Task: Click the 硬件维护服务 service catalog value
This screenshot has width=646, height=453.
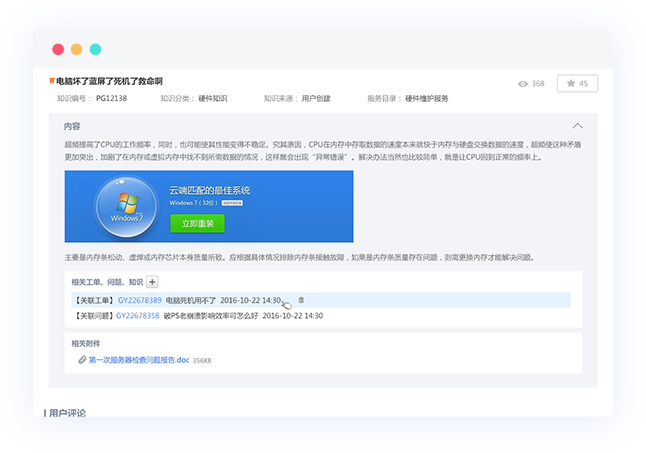Action: [x=427, y=98]
